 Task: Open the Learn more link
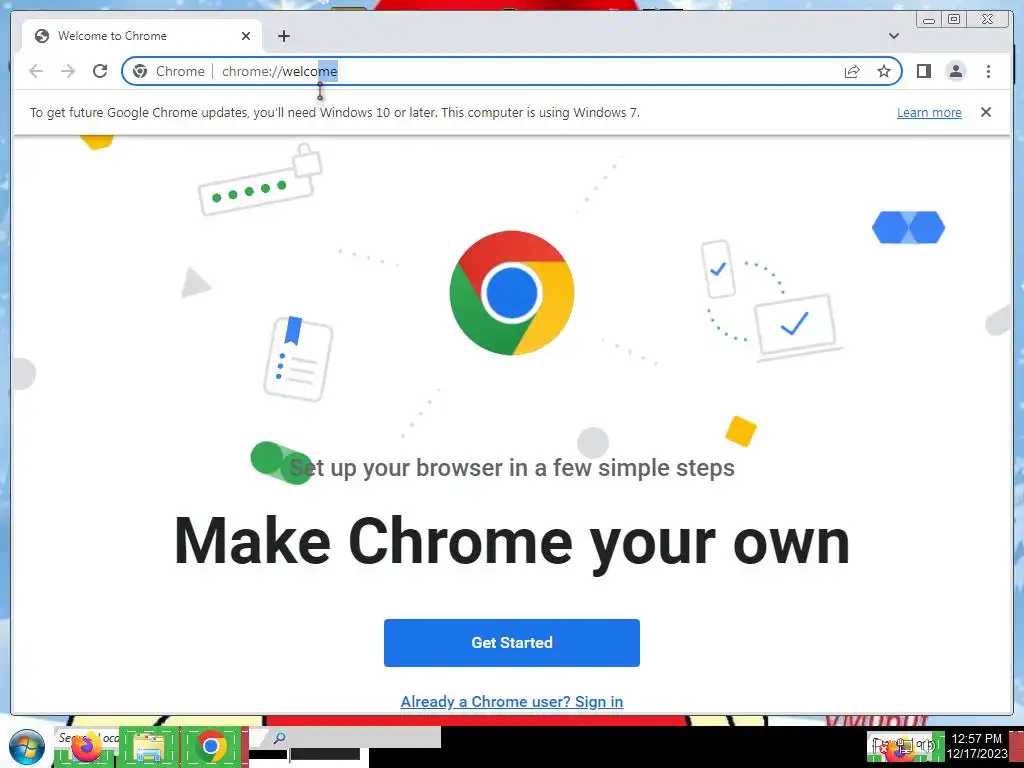929,112
